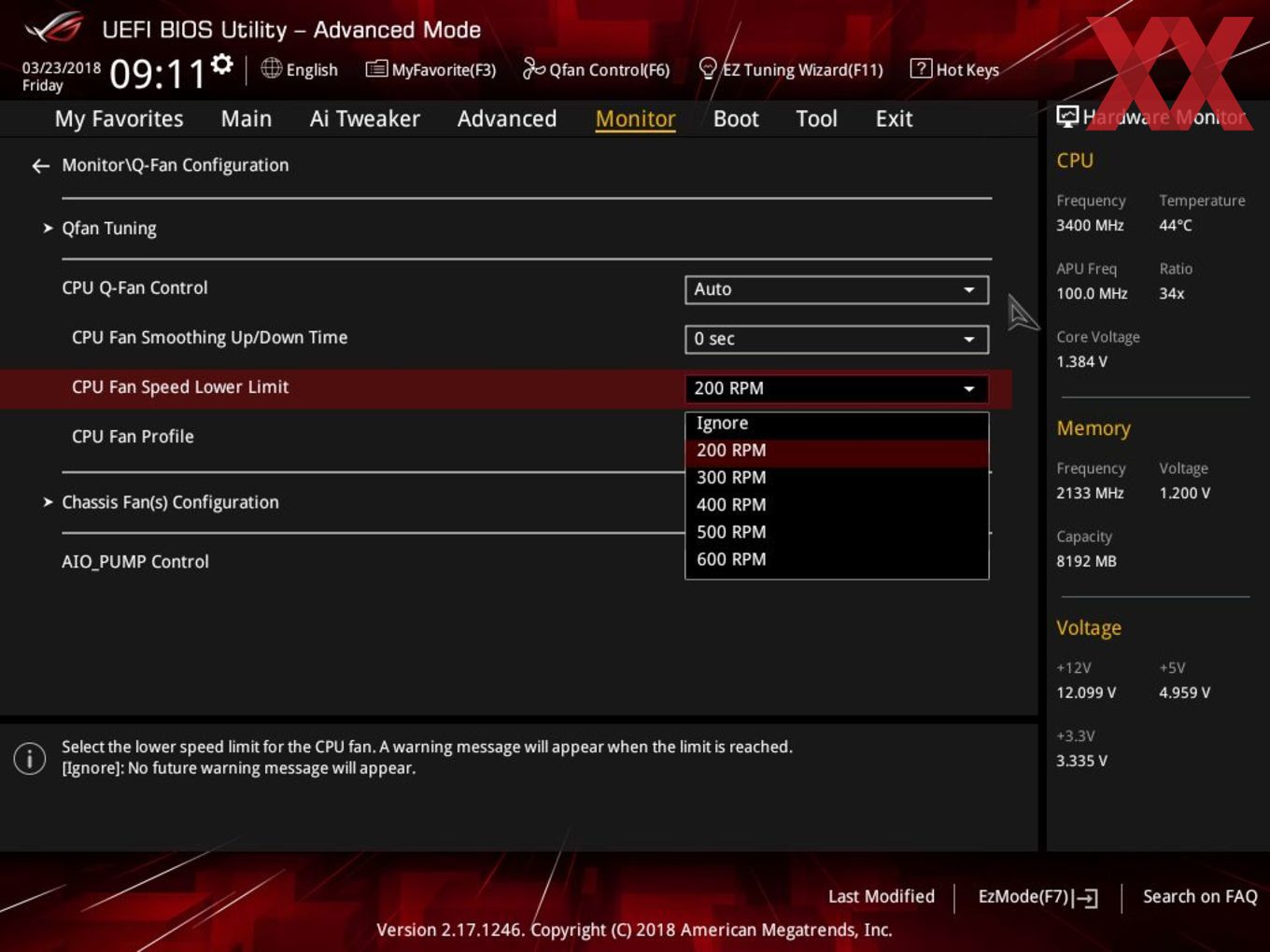
Task: Select the CPU Fan Profile row
Action: [133, 437]
